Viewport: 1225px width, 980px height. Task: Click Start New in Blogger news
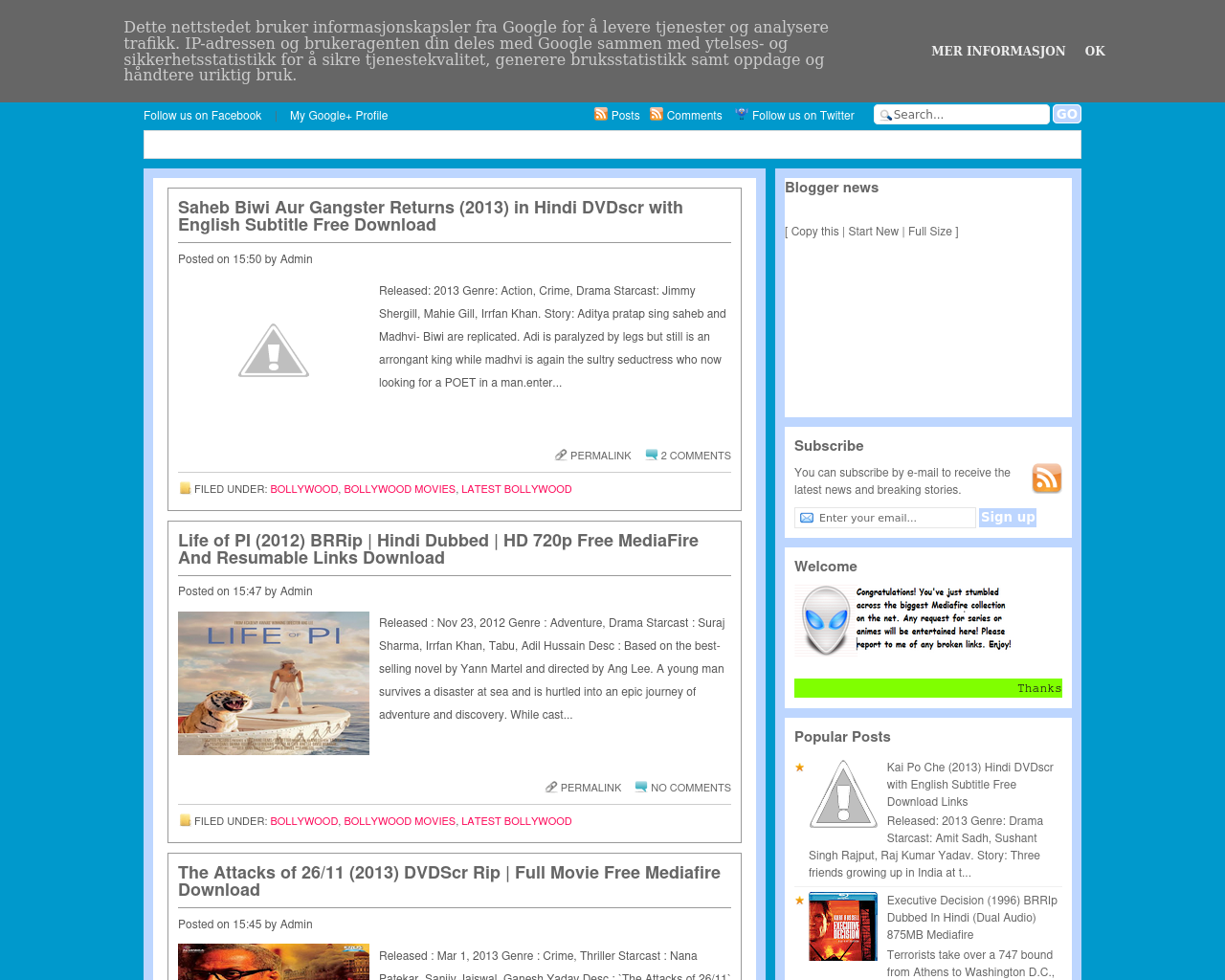[x=874, y=232]
